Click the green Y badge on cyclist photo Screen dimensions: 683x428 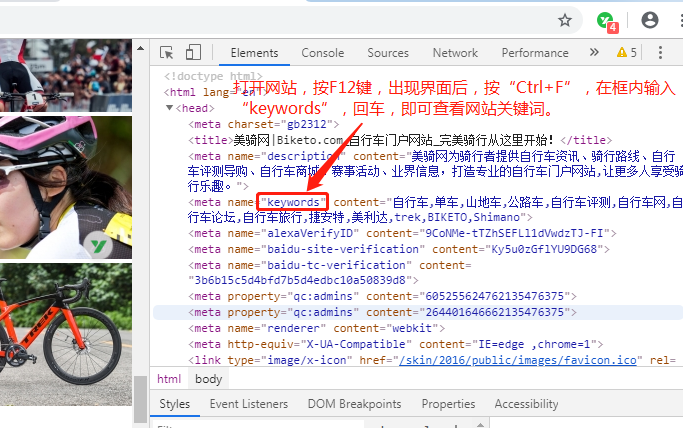[x=98, y=246]
